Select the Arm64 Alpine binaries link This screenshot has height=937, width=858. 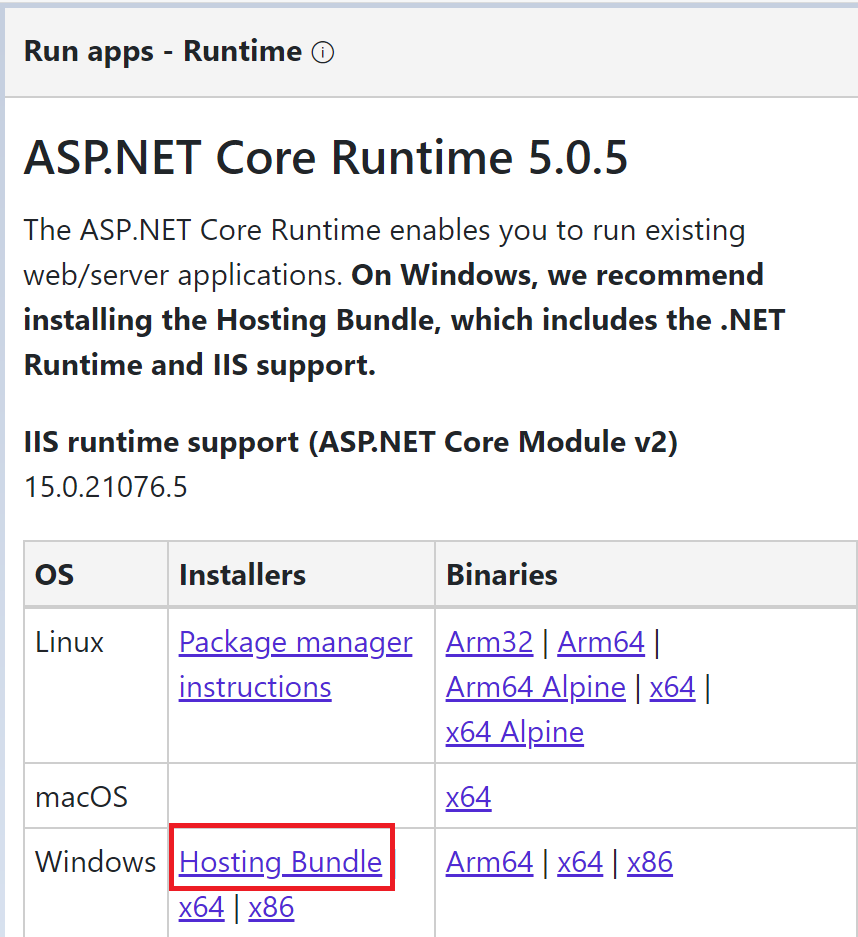[535, 687]
